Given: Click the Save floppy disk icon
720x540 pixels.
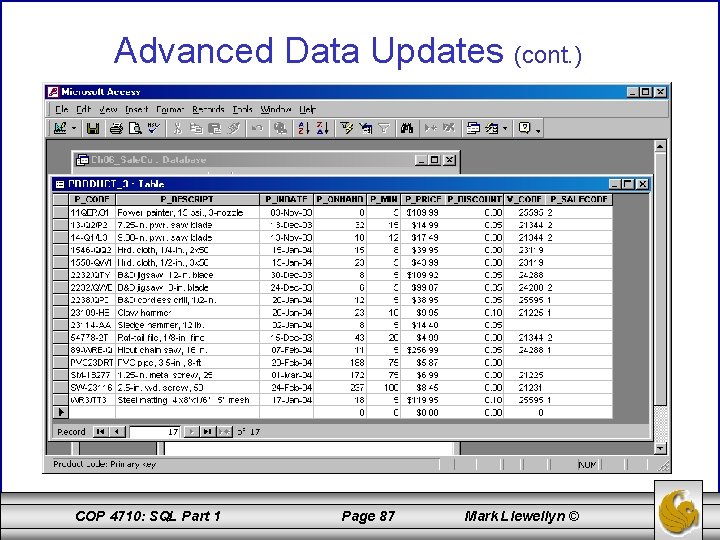Looking at the screenshot, I should point(93,128).
